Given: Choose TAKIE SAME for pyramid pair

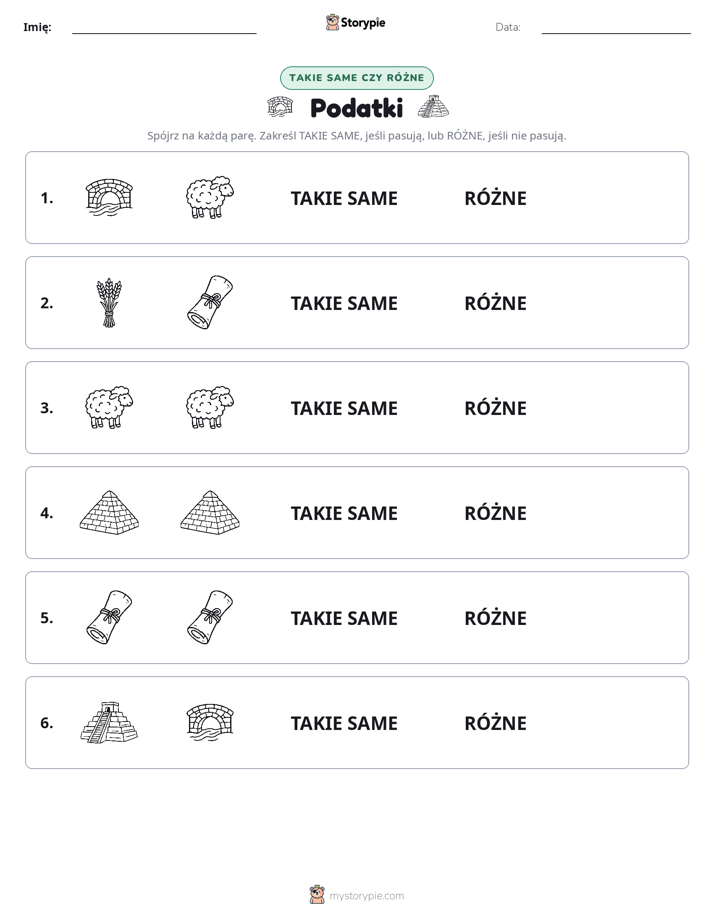Looking at the screenshot, I should tap(344, 513).
